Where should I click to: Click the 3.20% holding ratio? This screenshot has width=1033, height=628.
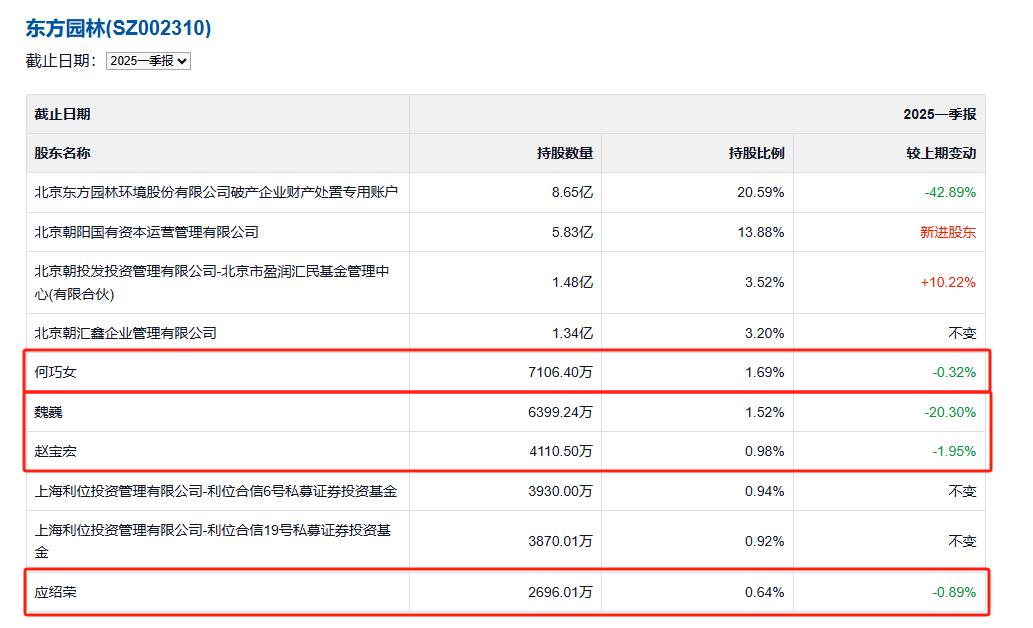click(x=765, y=333)
